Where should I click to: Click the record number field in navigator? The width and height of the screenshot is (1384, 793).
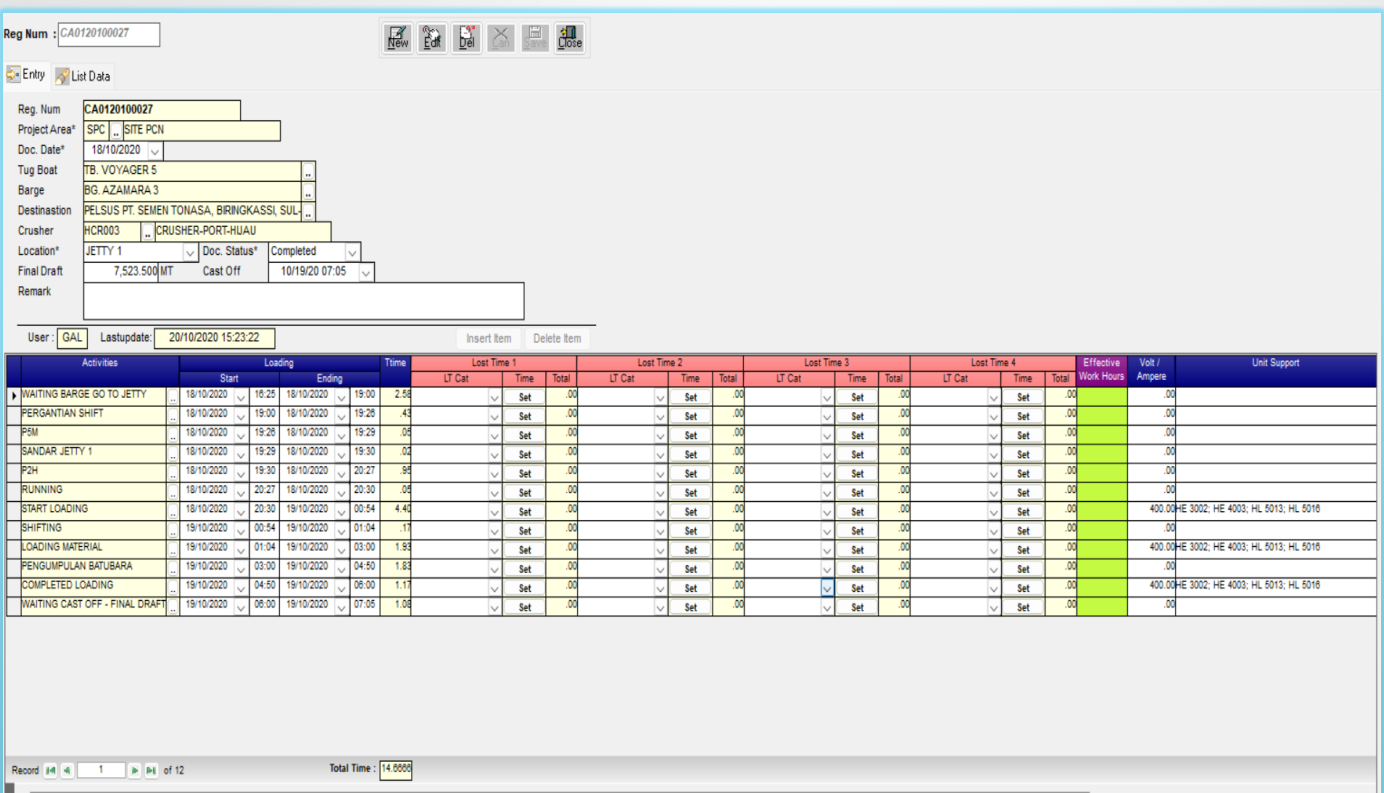point(101,770)
